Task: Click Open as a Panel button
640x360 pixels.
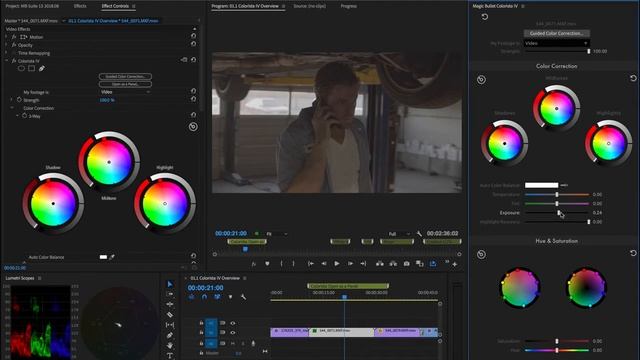Action: pyautogui.click(x=125, y=84)
